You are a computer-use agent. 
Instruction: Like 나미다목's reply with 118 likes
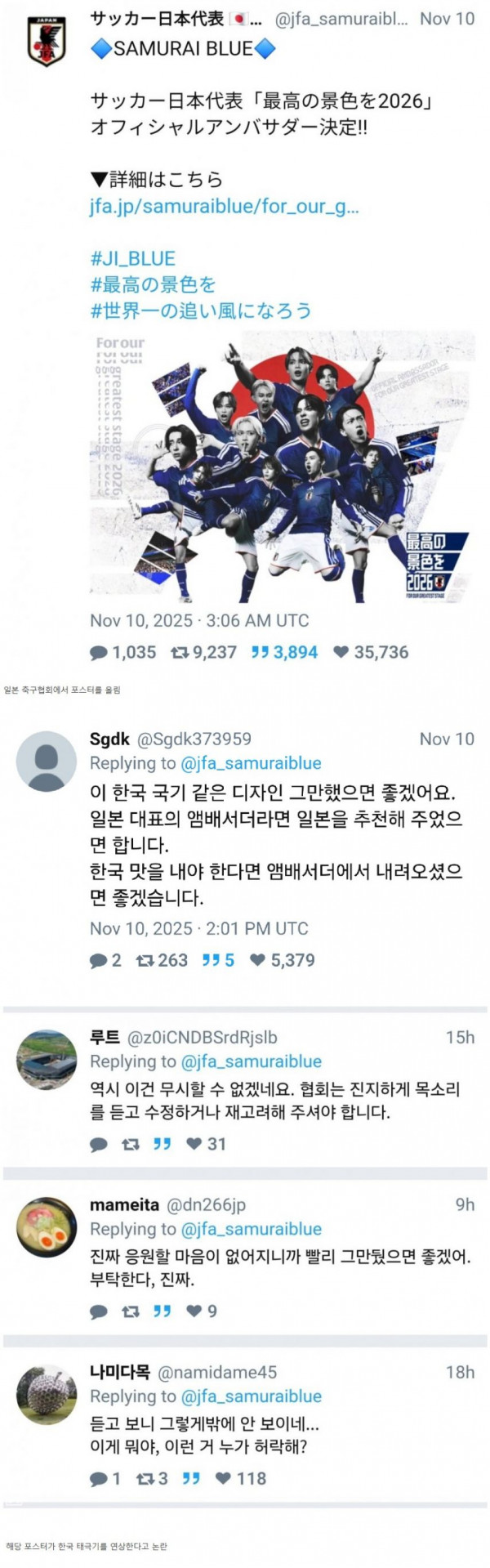tap(223, 1479)
